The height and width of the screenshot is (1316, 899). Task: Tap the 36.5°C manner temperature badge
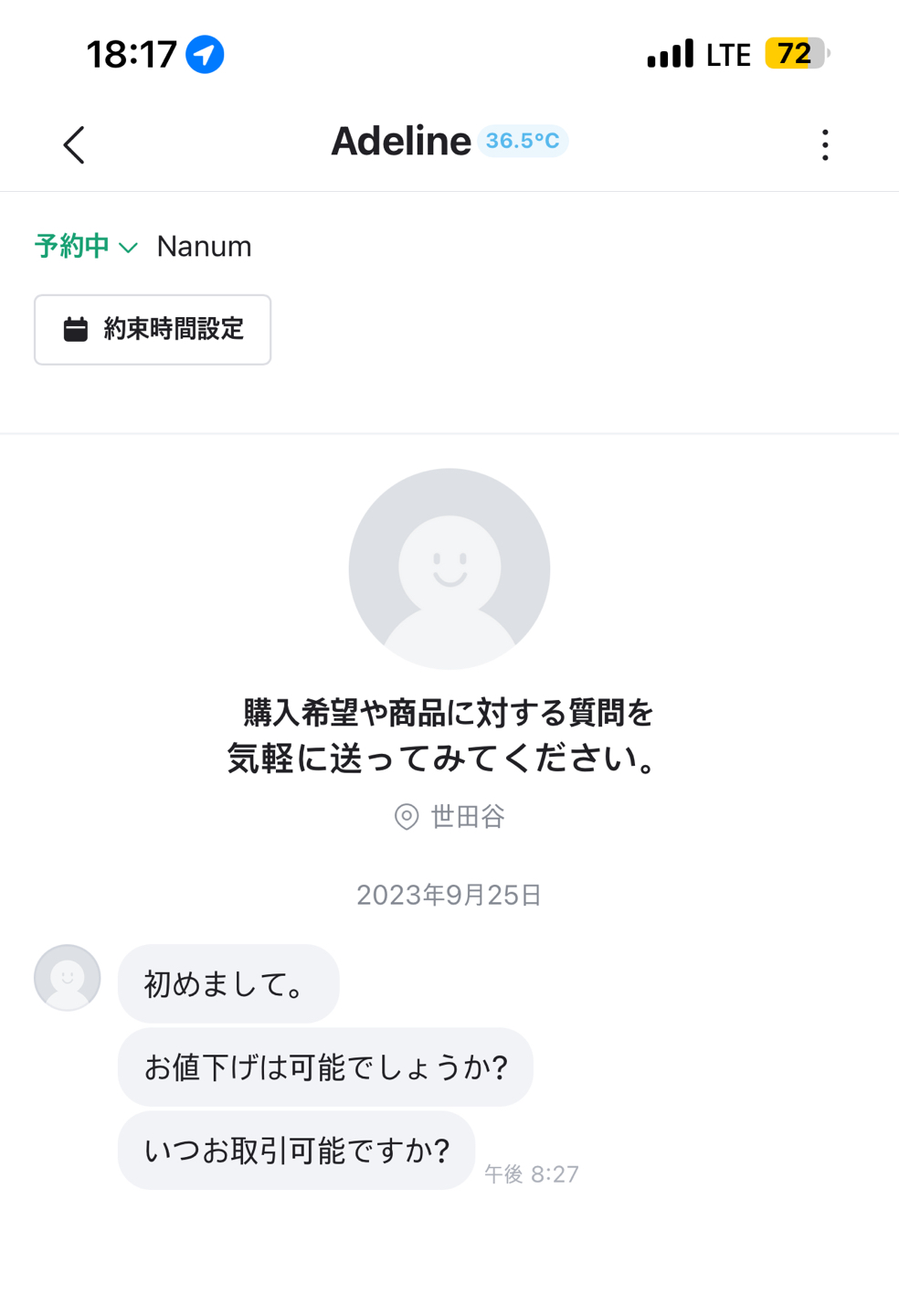(523, 141)
